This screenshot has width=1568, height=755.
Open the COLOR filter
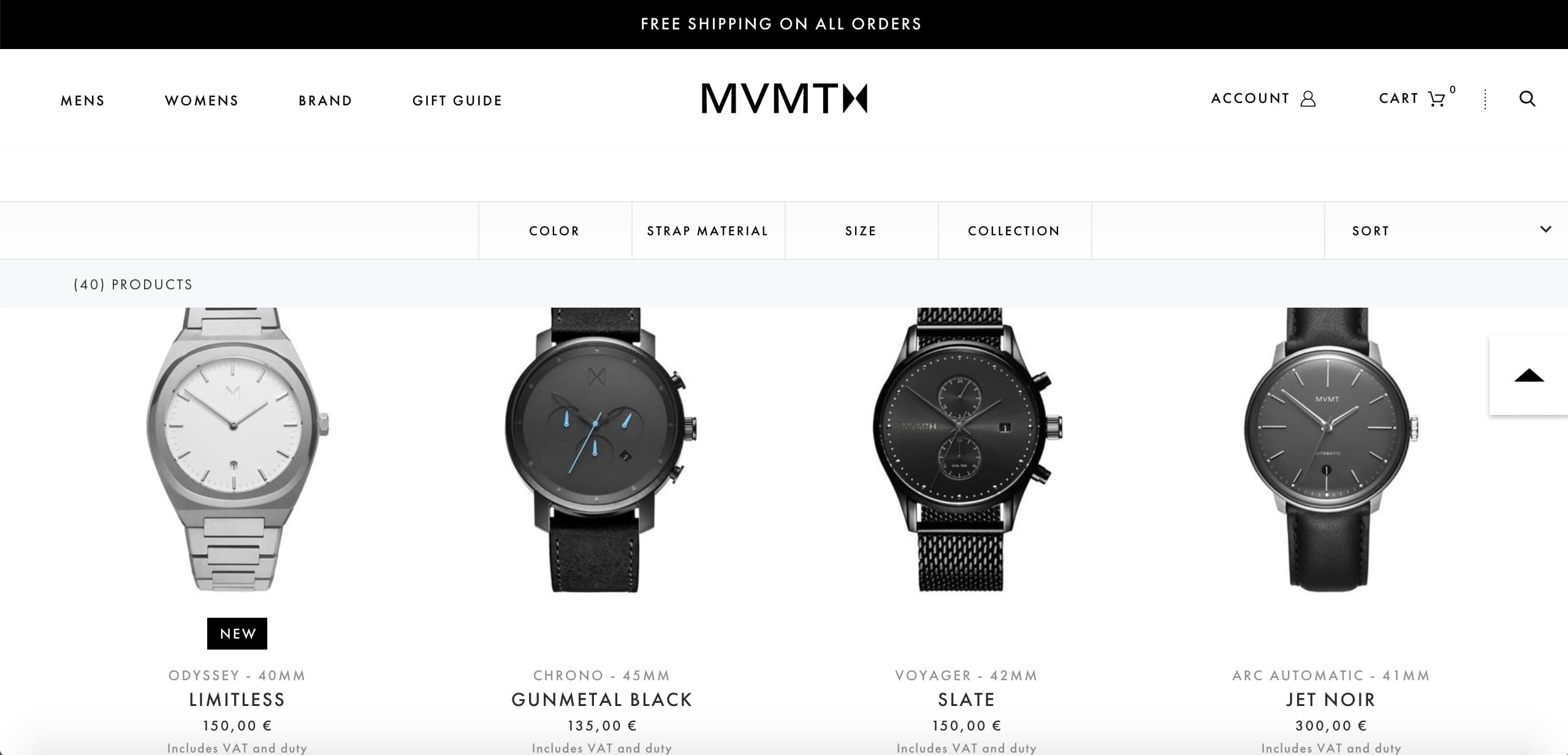[555, 231]
